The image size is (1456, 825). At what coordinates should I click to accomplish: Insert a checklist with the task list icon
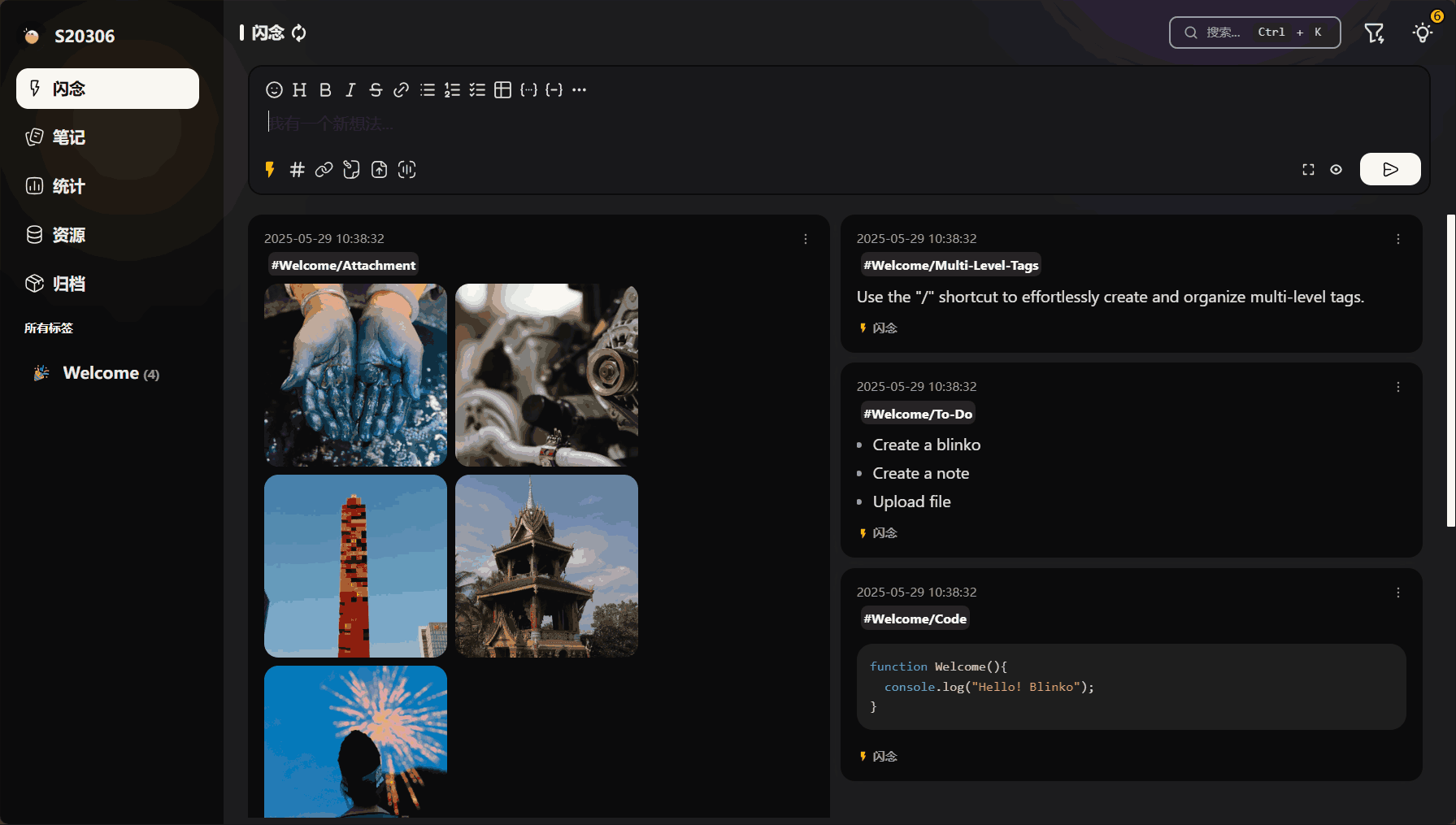click(477, 90)
